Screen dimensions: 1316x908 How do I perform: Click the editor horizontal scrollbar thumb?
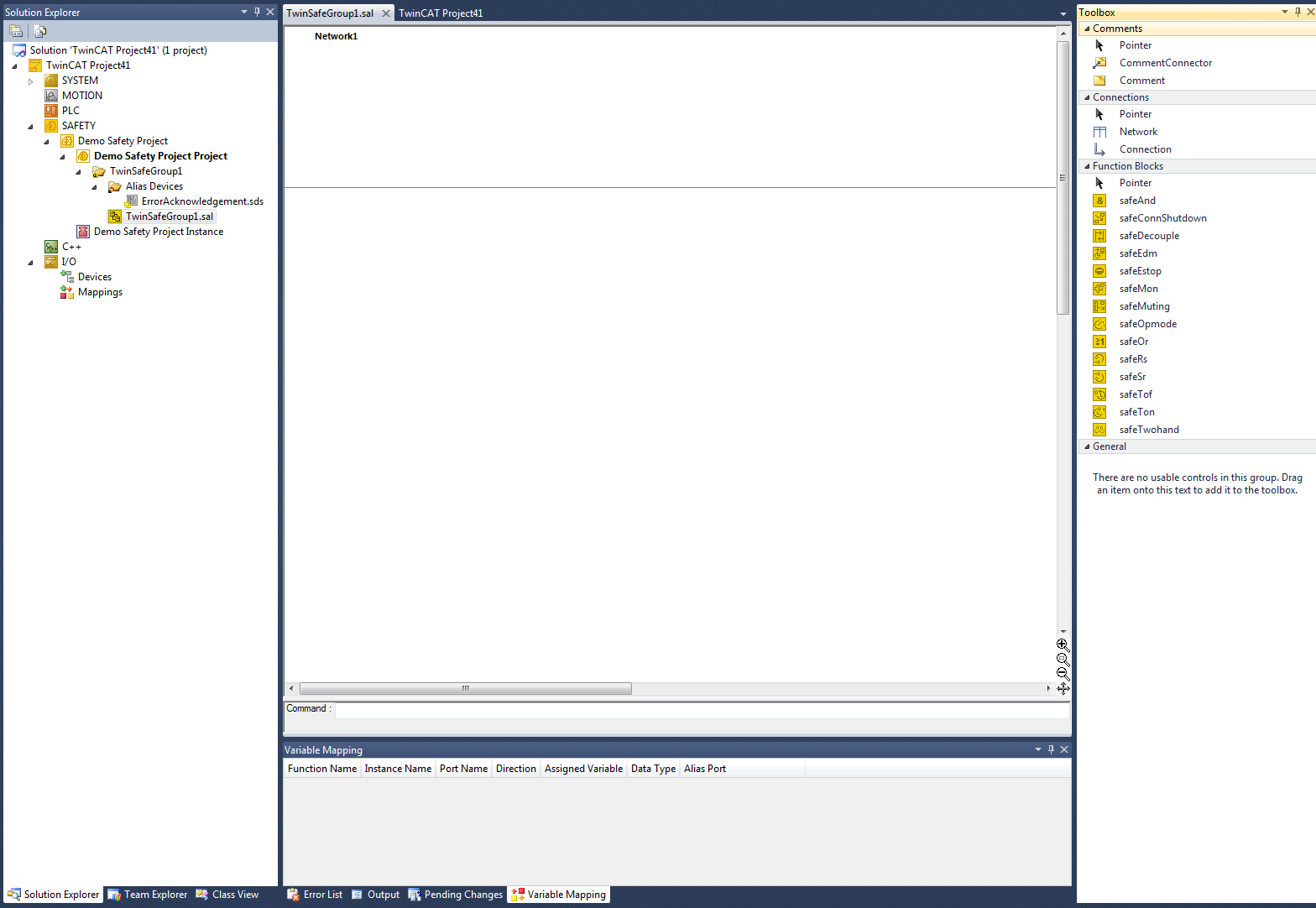coord(466,689)
